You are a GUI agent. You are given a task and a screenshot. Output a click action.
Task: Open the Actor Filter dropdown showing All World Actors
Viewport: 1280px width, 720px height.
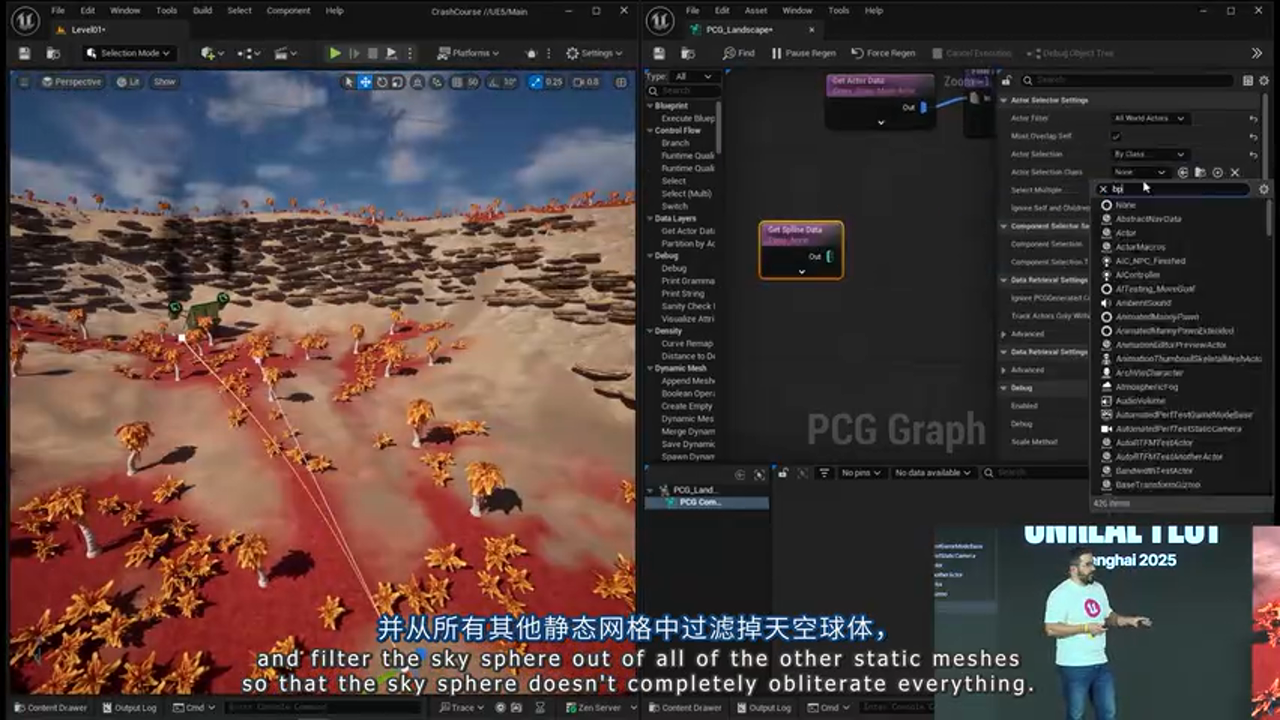tap(1148, 117)
